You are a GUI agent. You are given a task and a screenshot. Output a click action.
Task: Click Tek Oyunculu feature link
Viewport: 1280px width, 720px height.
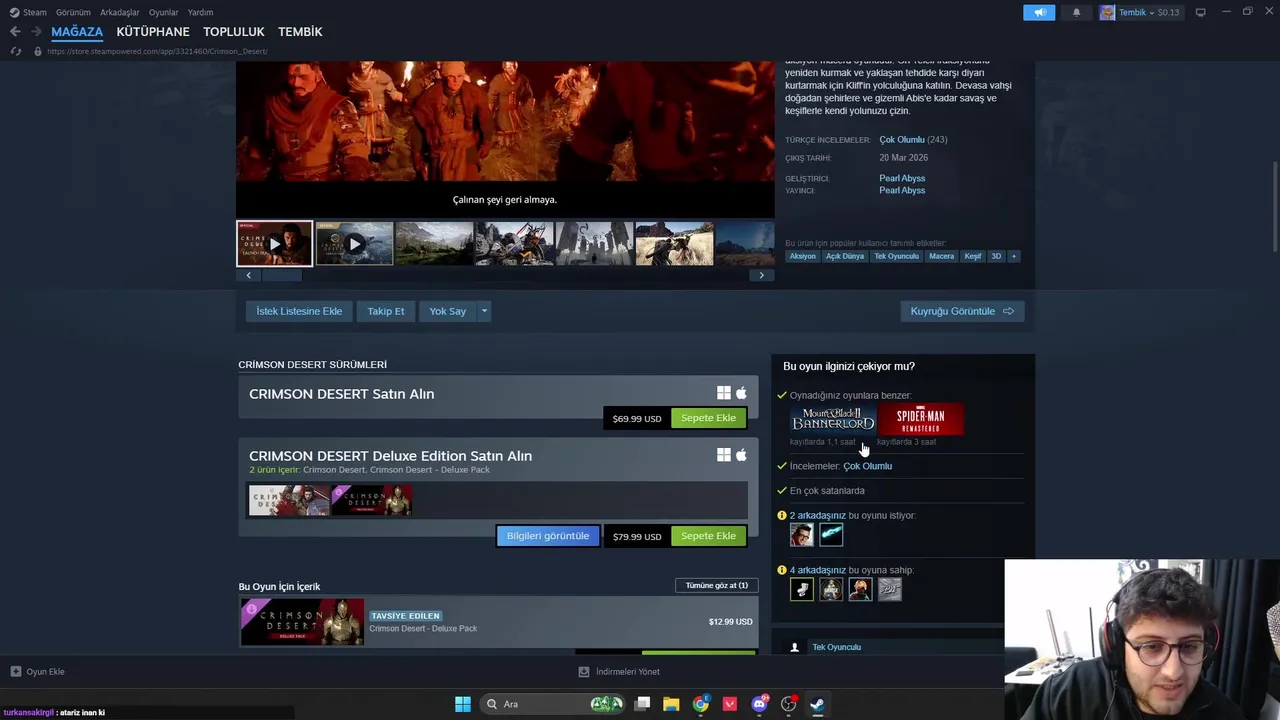tap(836, 647)
